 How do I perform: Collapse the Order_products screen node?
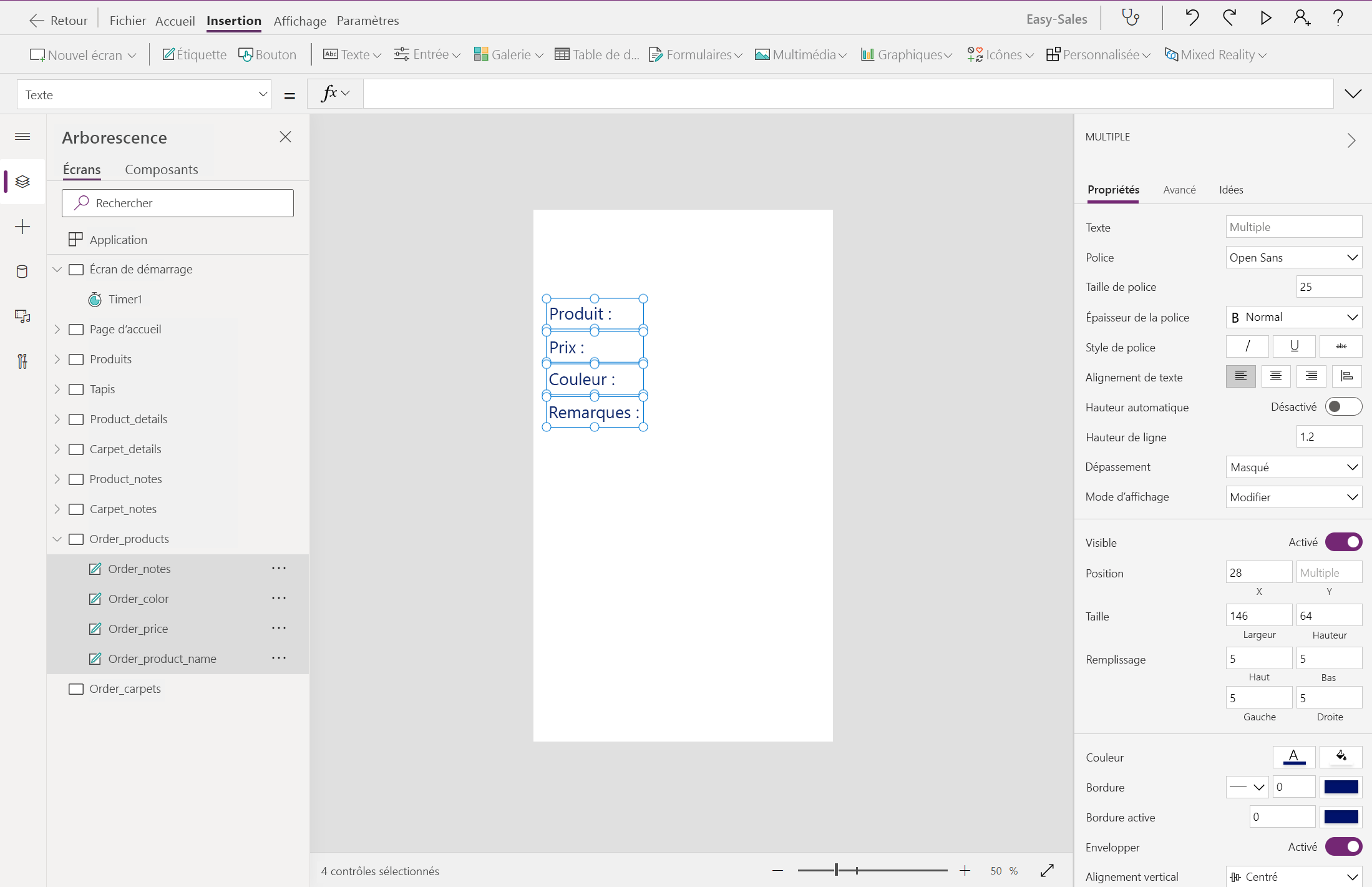(x=57, y=539)
